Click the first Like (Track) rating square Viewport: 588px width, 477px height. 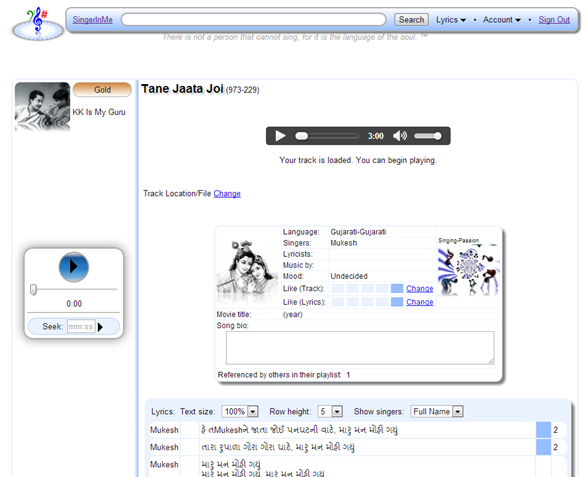tap(338, 288)
